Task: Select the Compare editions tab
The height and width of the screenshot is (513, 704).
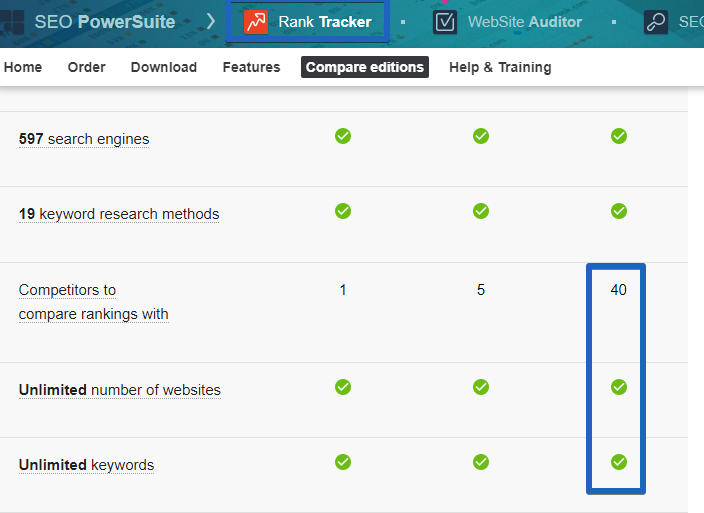Action: click(365, 67)
